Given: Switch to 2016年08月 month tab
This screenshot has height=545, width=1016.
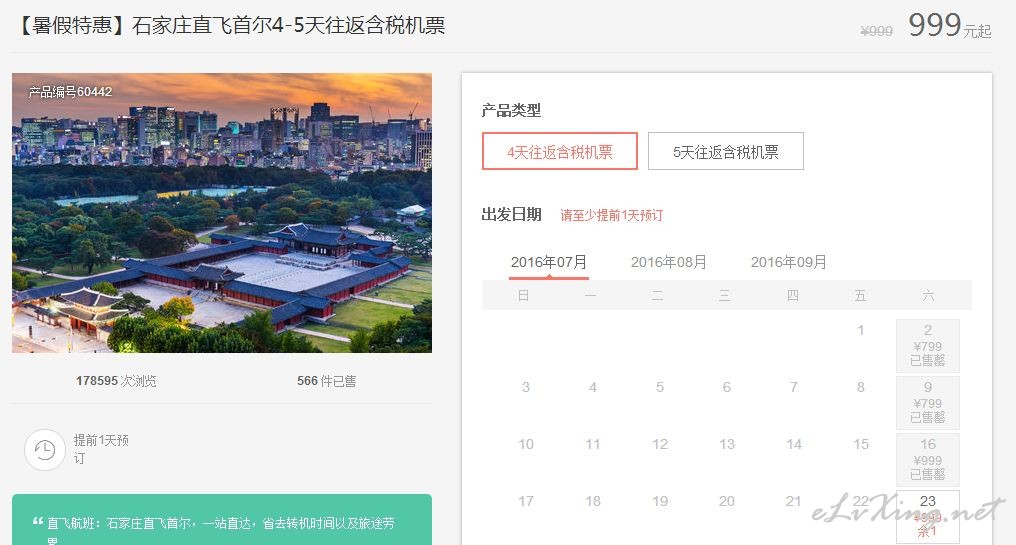Looking at the screenshot, I should point(669,262).
